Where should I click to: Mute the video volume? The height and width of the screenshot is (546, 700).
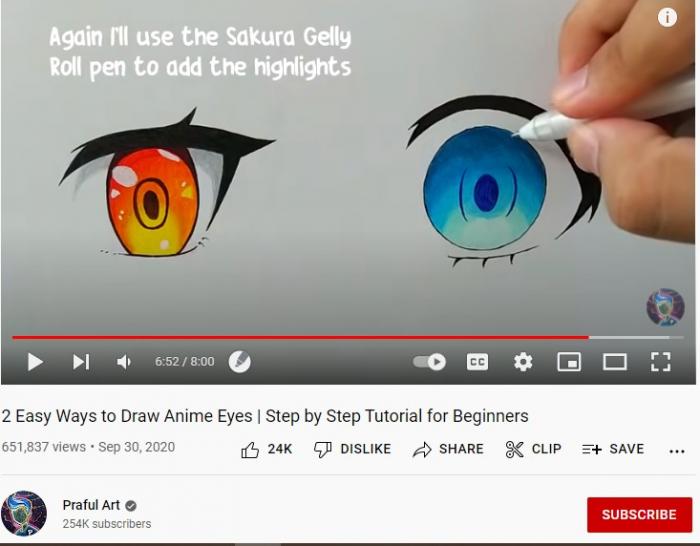coord(124,362)
